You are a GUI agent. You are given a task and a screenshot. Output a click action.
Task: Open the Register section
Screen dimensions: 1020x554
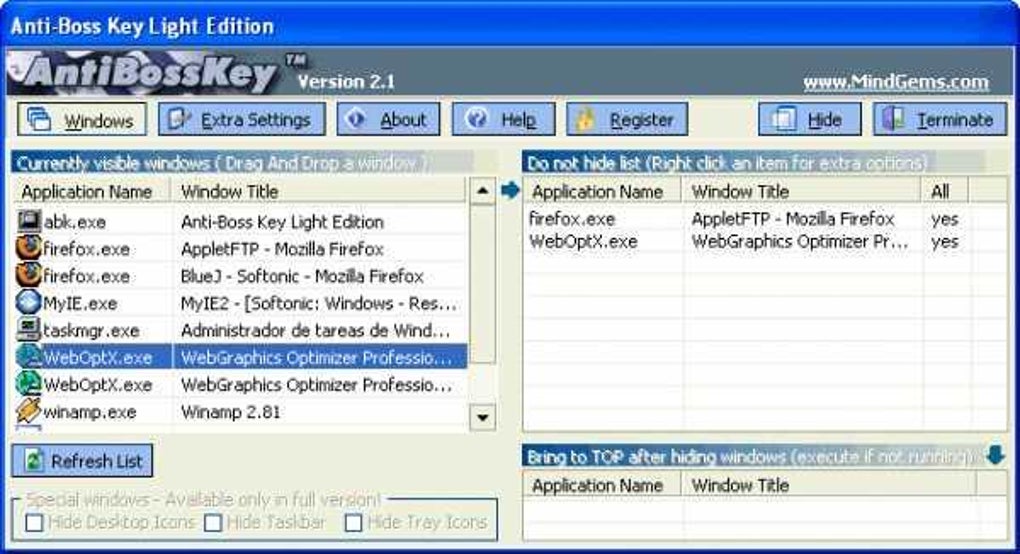pos(627,120)
